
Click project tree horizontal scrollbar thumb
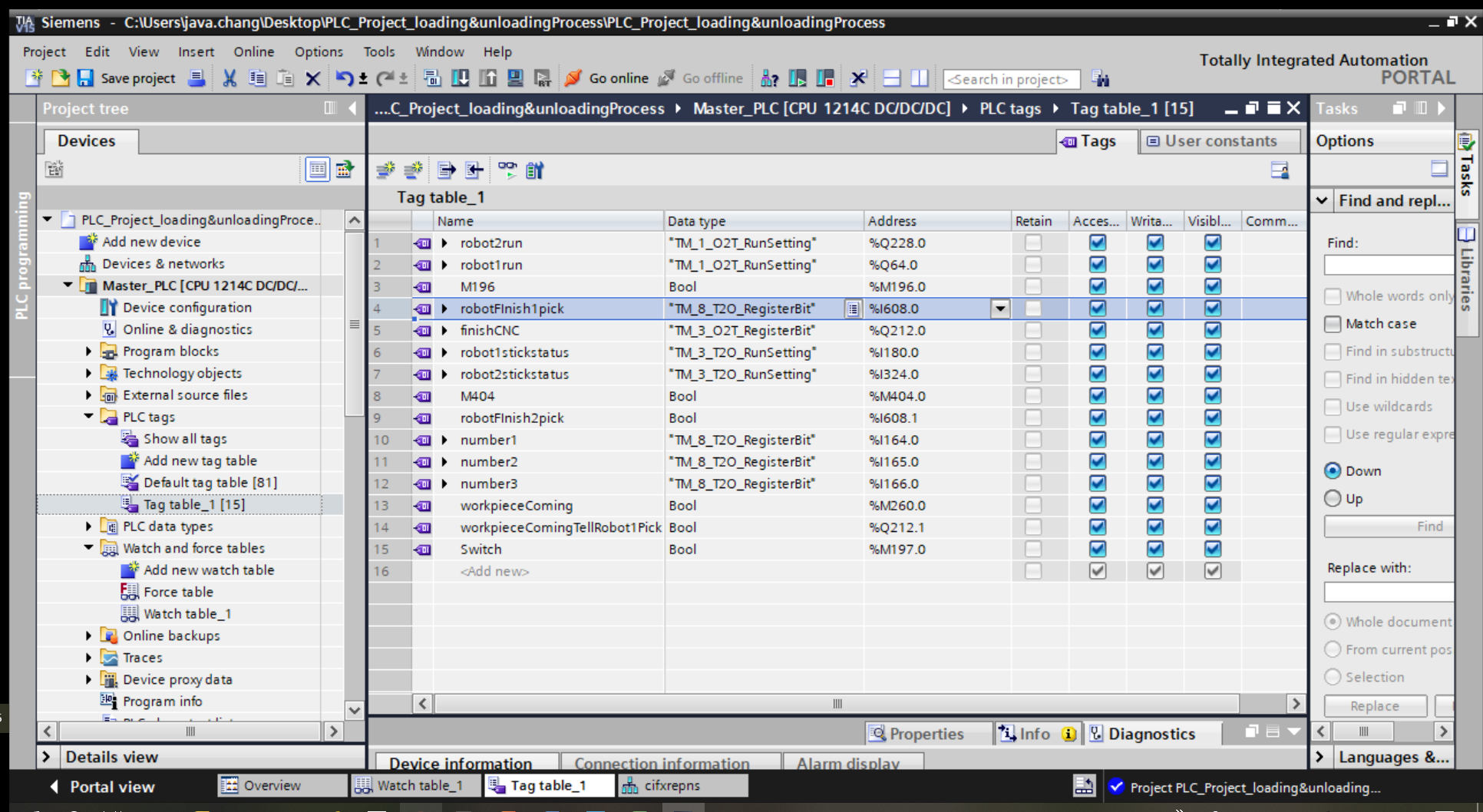pos(190,731)
